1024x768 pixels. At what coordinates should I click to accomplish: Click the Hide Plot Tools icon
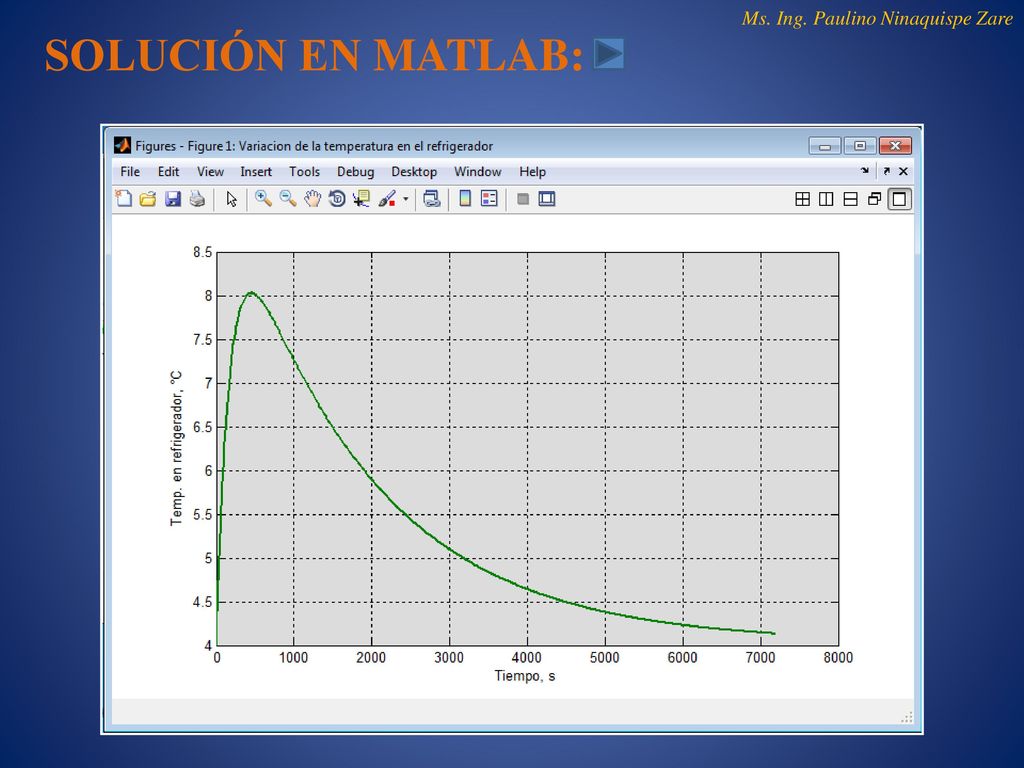point(522,199)
